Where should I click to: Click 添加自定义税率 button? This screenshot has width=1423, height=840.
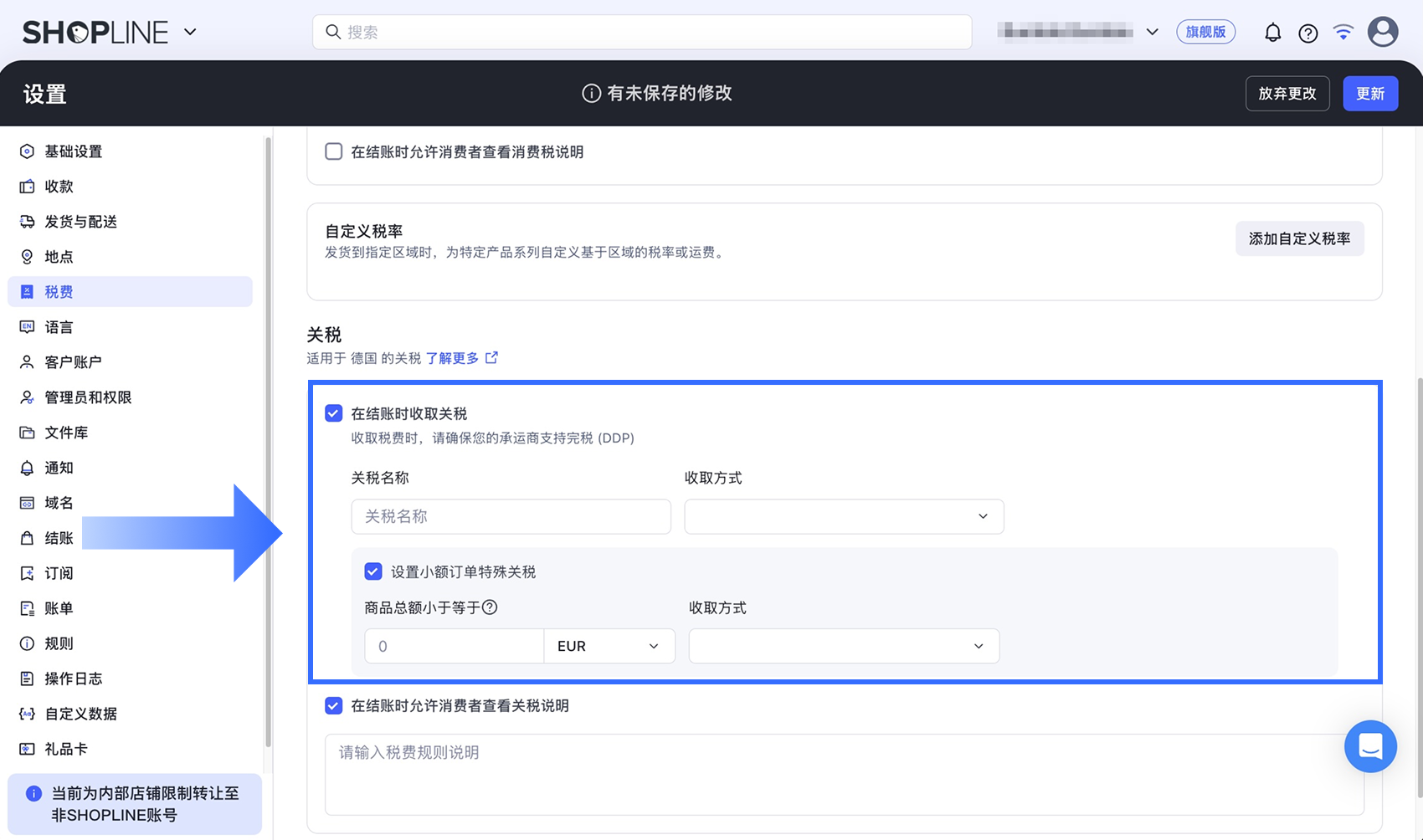pos(1299,238)
